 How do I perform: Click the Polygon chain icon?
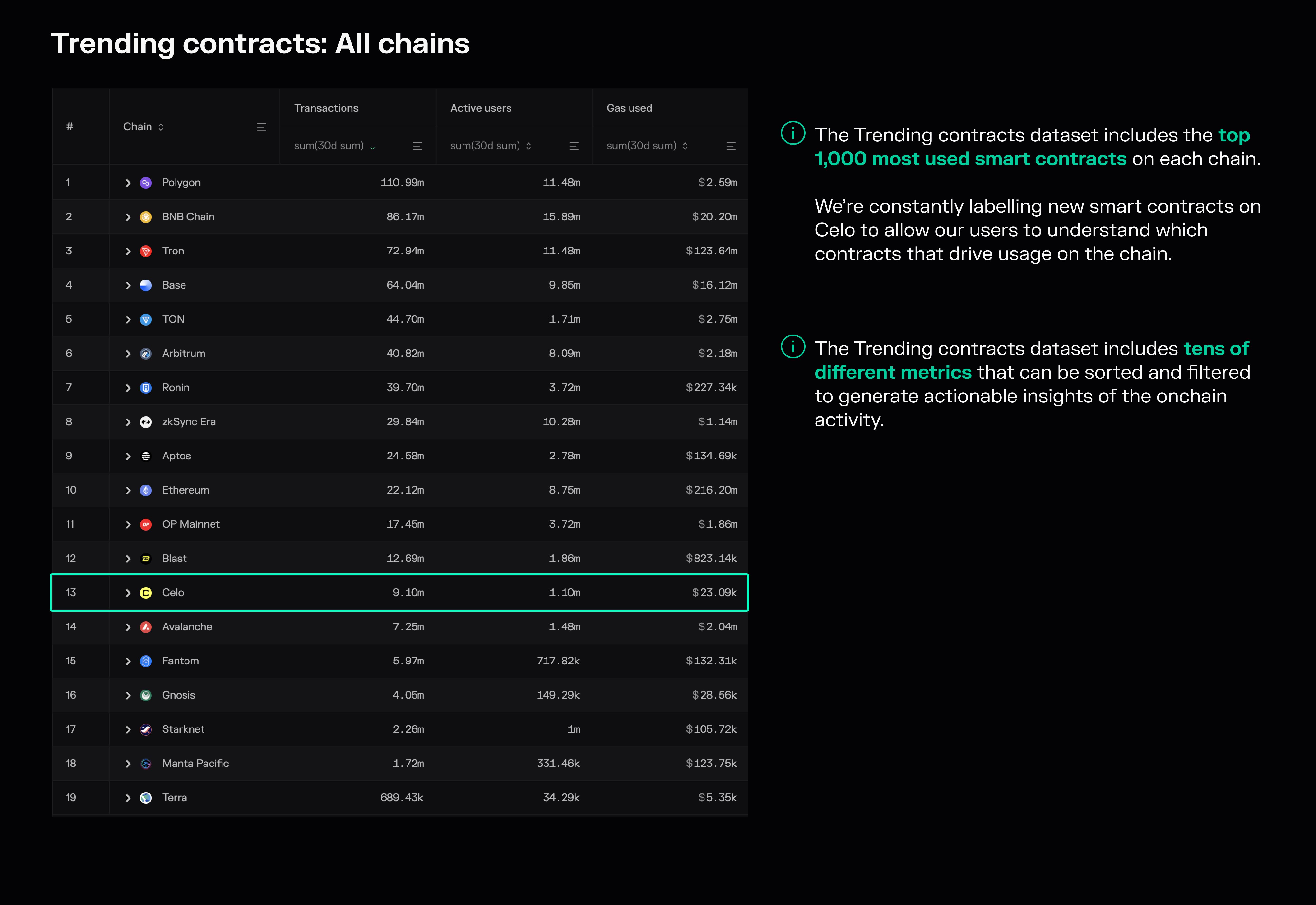tap(146, 182)
